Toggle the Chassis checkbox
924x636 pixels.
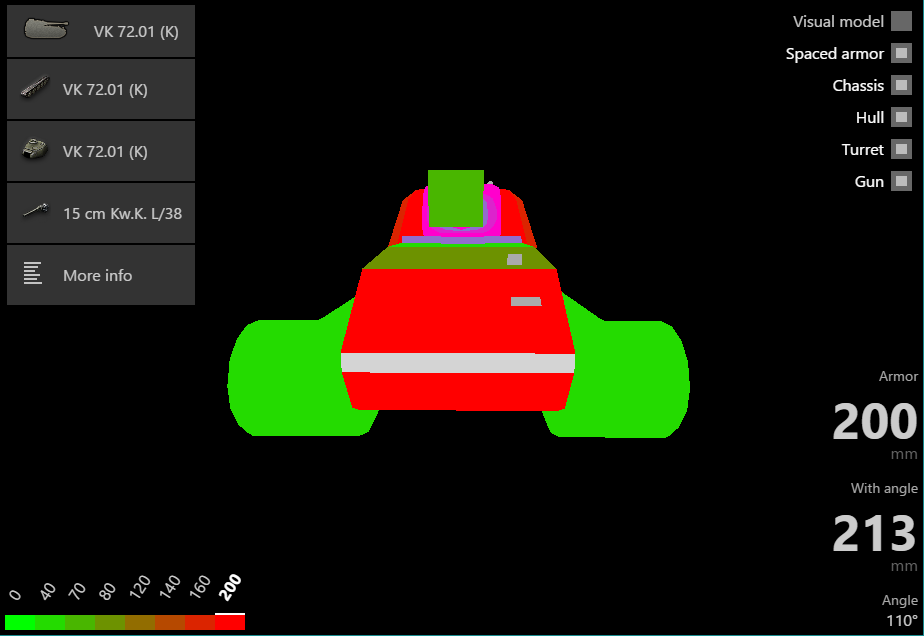[x=901, y=85]
